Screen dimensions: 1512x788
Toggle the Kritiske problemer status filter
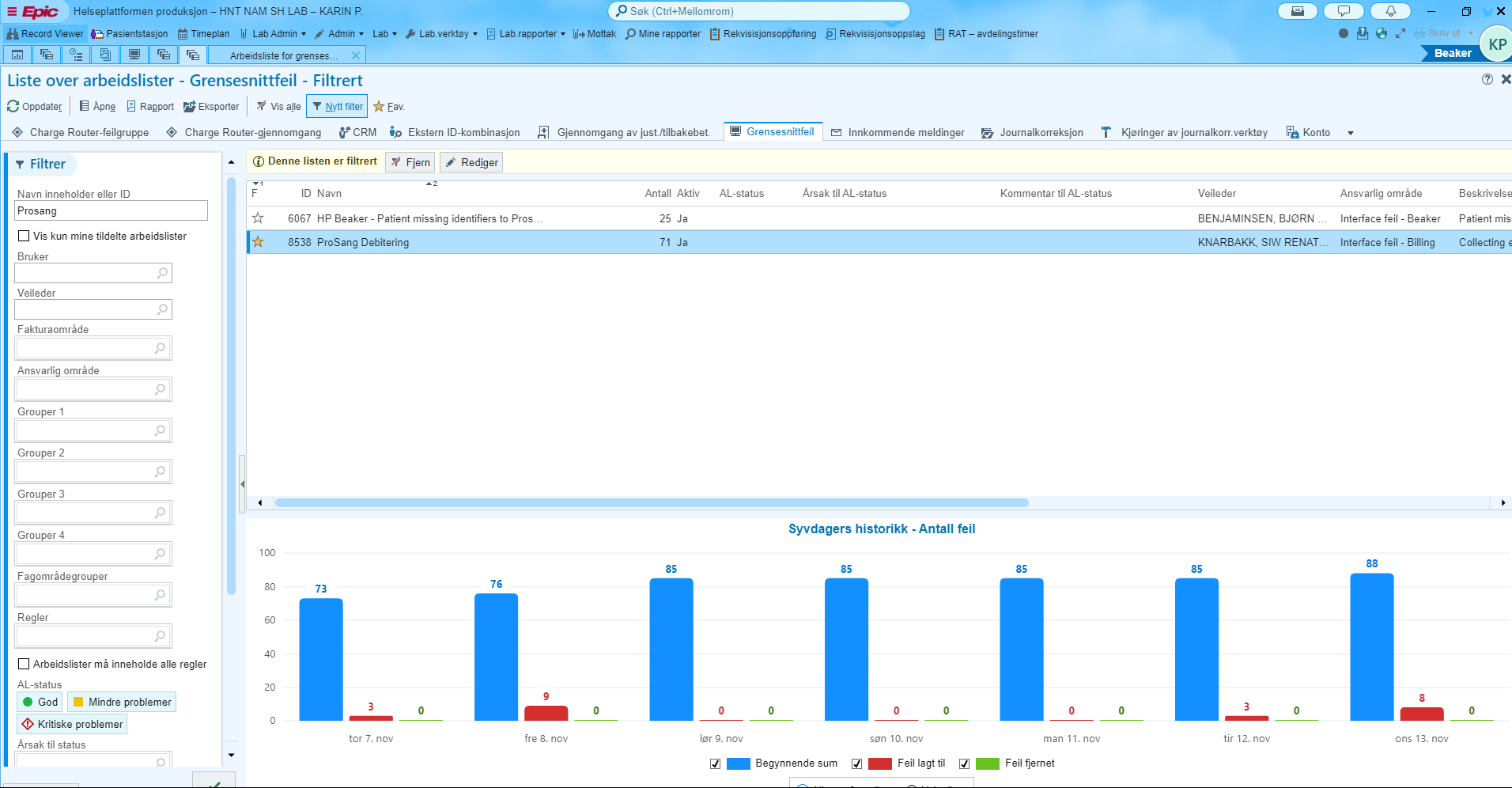pos(72,724)
